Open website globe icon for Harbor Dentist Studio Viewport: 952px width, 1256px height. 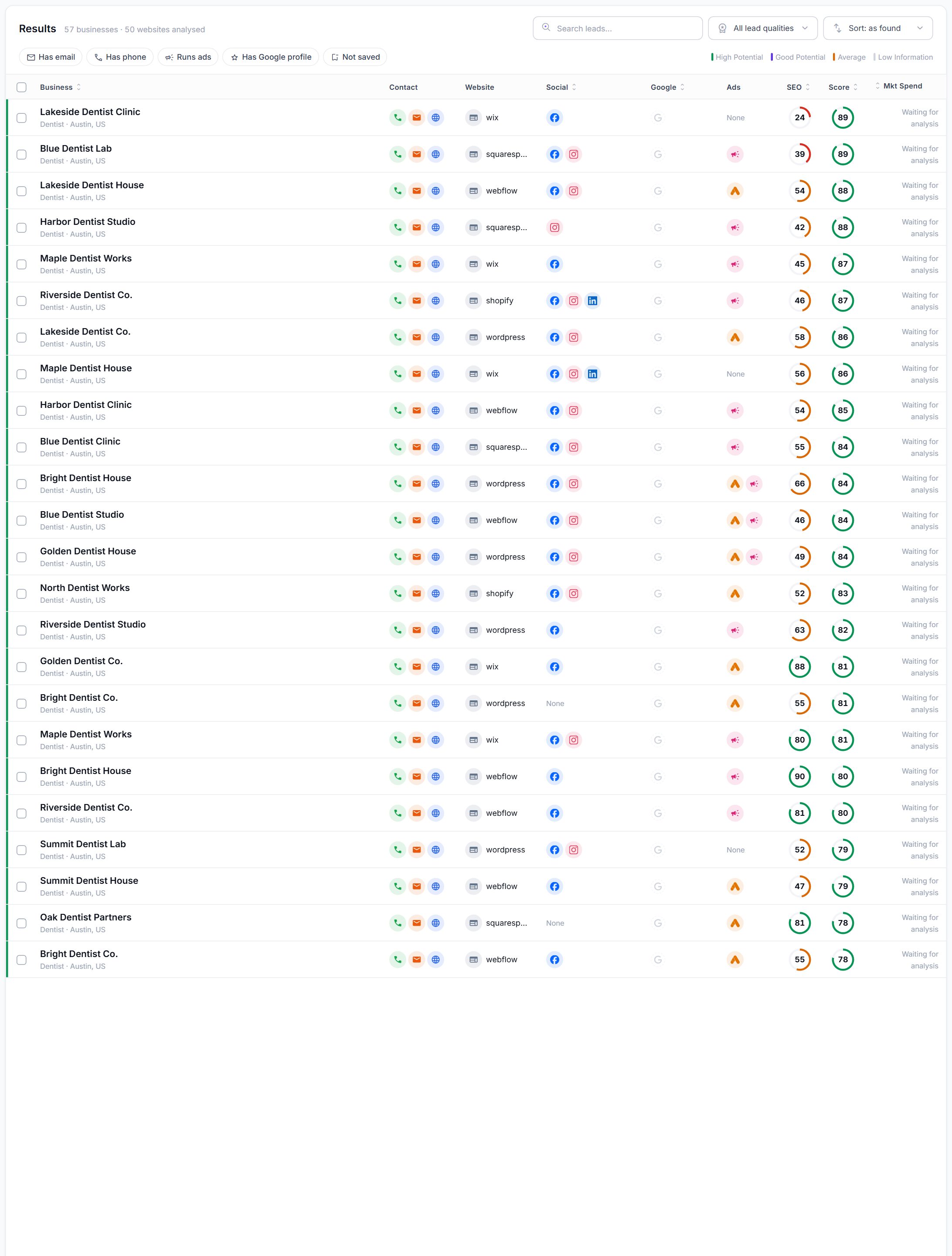pyautogui.click(x=435, y=227)
